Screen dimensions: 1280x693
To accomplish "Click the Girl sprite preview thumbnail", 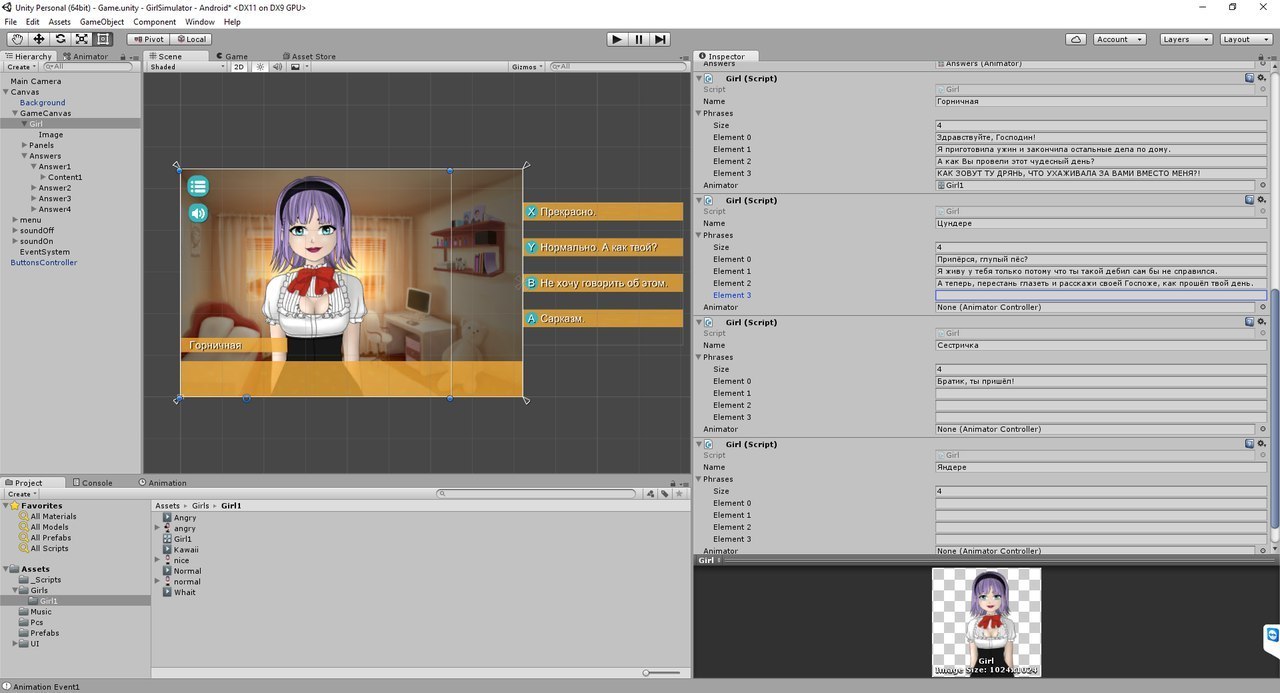I will pos(986,622).
